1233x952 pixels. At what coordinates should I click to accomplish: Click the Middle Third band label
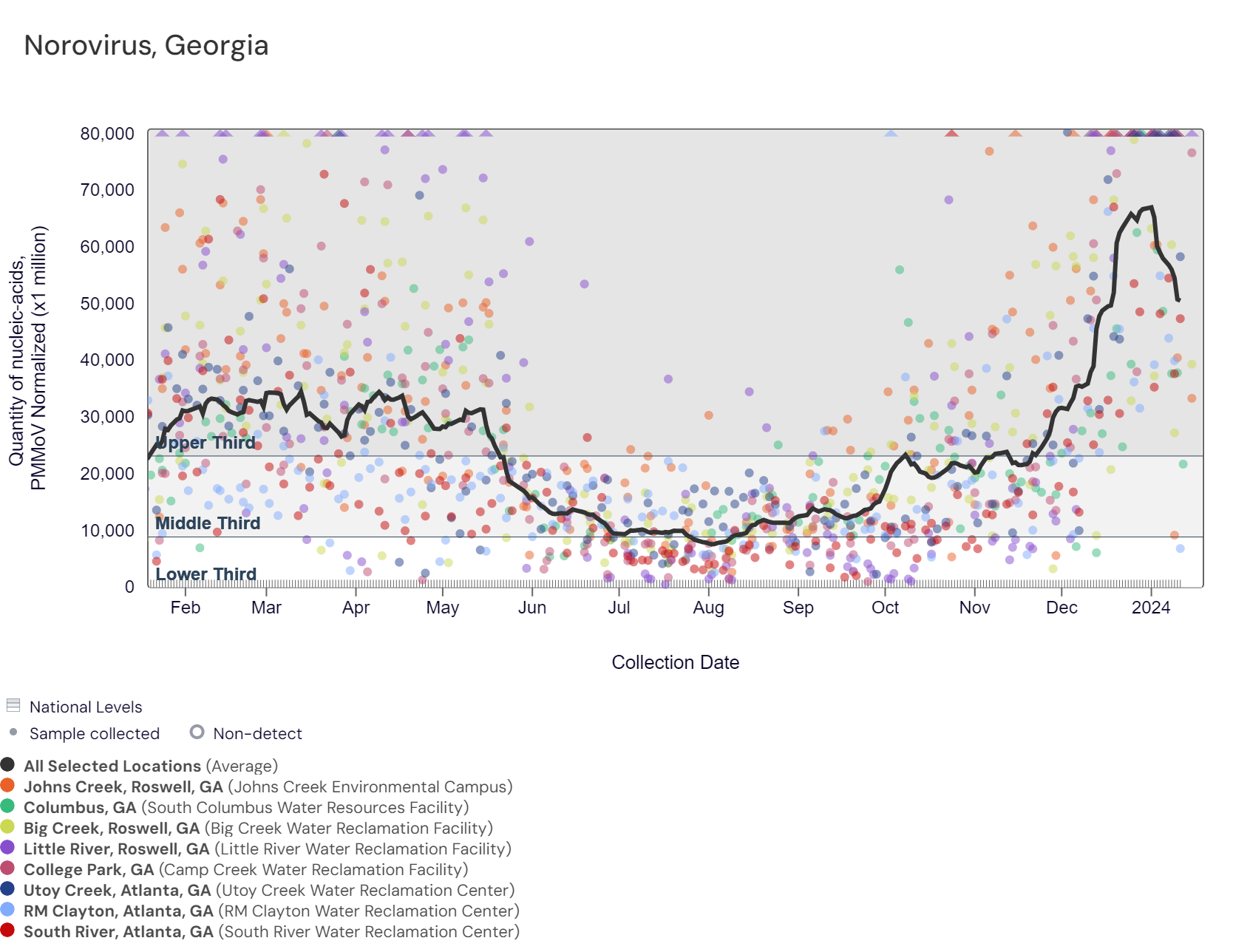tap(208, 523)
